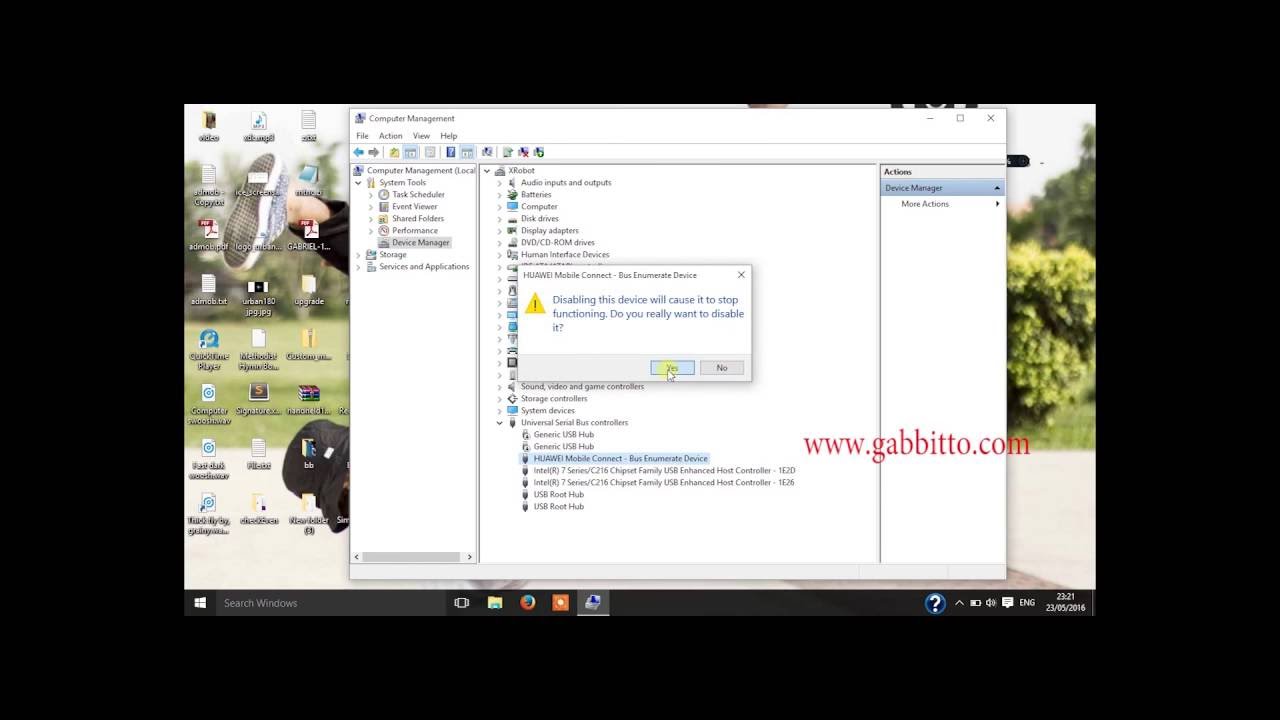1280x720 pixels.
Task: Expand the Task Scheduler node
Action: click(x=371, y=195)
